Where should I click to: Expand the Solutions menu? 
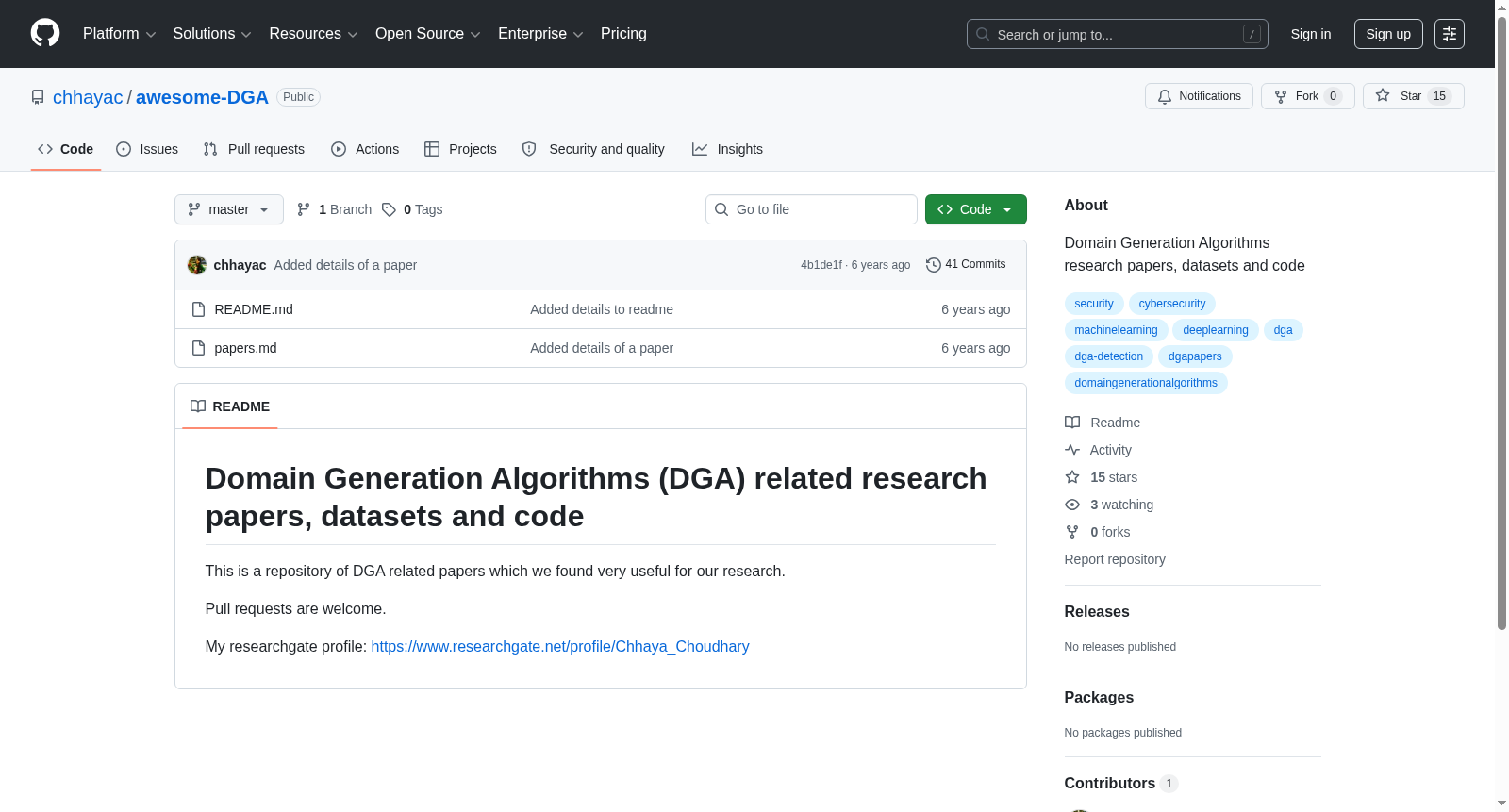pyautogui.click(x=212, y=34)
